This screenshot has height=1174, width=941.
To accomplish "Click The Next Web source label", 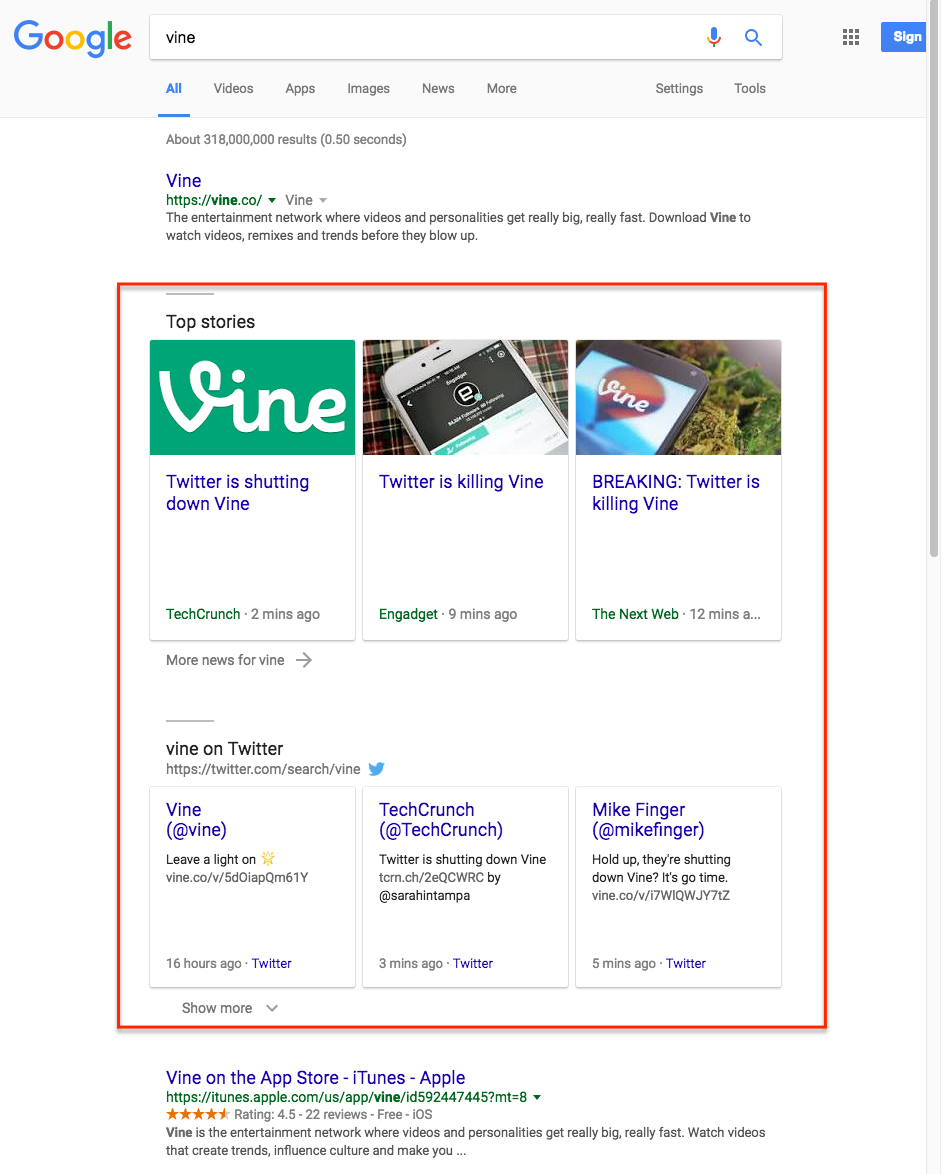I will click(635, 614).
